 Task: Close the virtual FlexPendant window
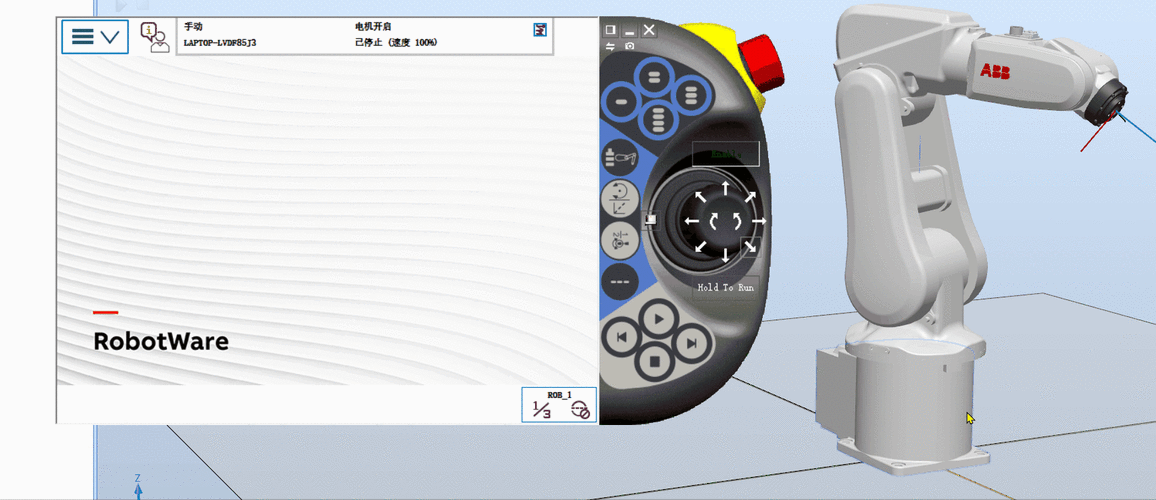pyautogui.click(x=649, y=29)
